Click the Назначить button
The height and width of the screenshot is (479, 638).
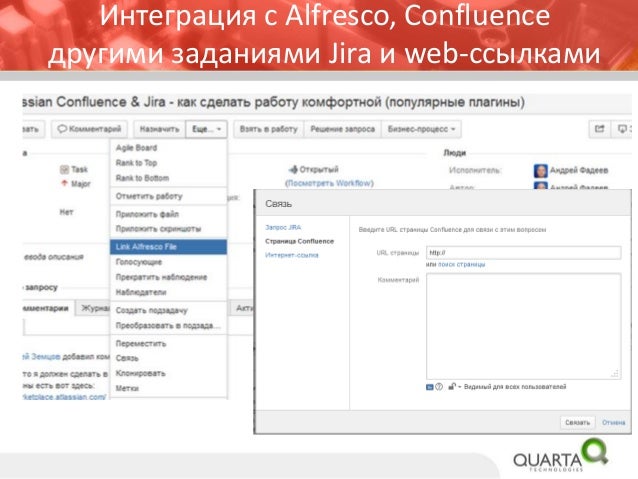tap(160, 129)
